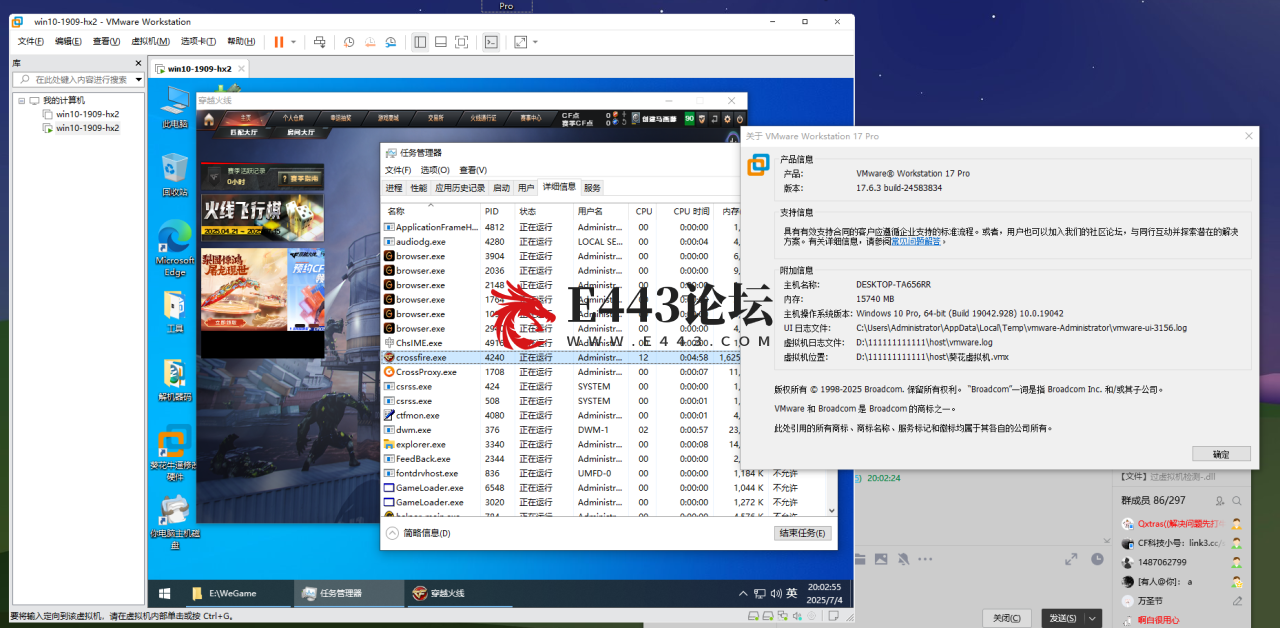Open the 虚拟机(M) menu in VMware
Image resolution: width=1280 pixels, height=628 pixels.
pyautogui.click(x=151, y=41)
